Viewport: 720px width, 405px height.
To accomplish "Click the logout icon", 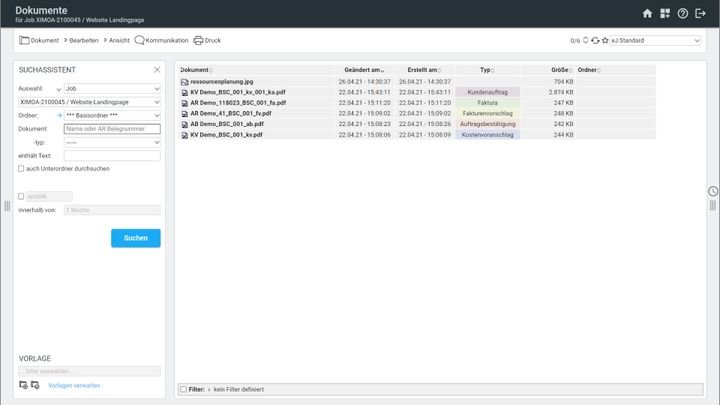I will (x=700, y=13).
